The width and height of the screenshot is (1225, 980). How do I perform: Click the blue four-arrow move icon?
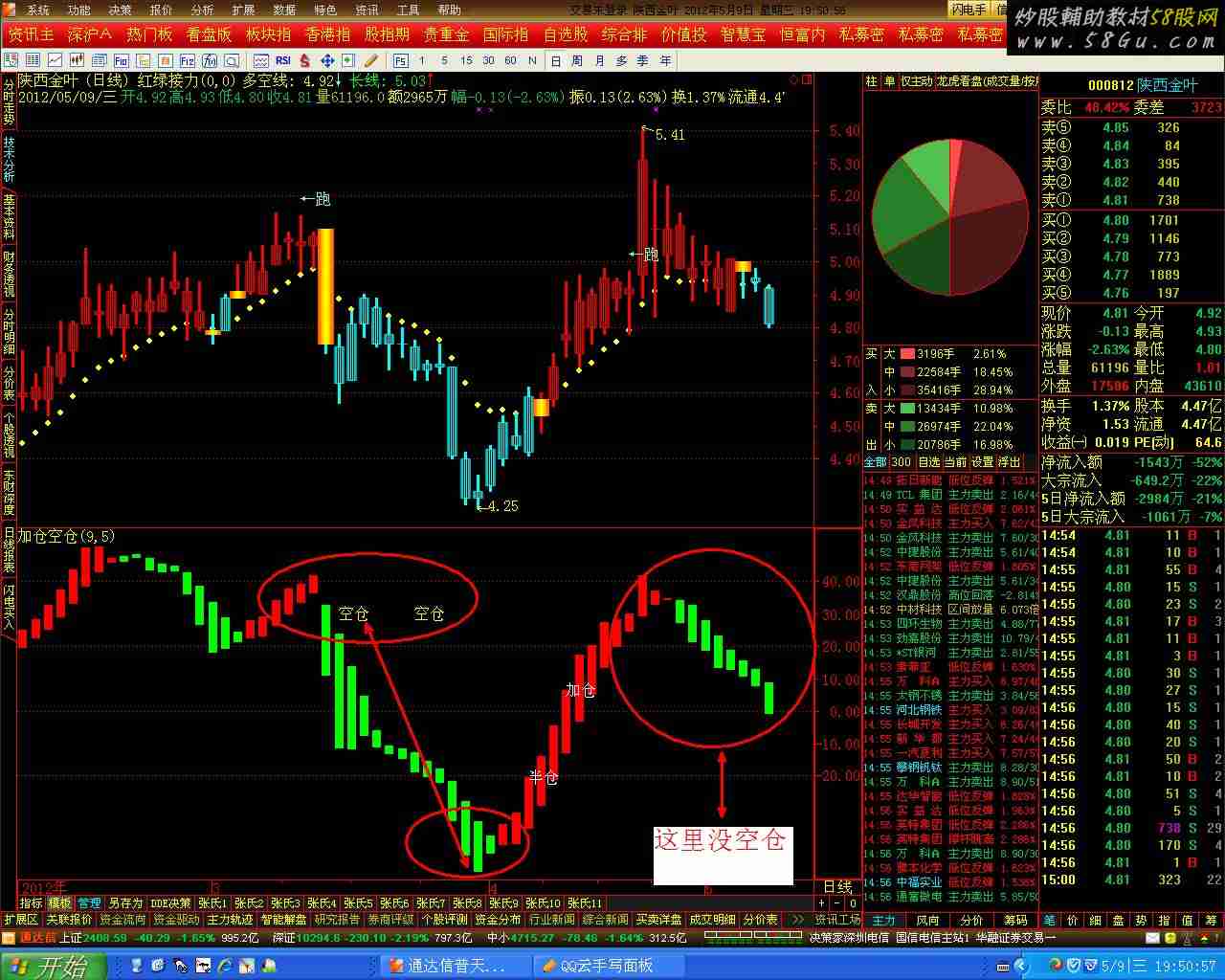point(326,60)
